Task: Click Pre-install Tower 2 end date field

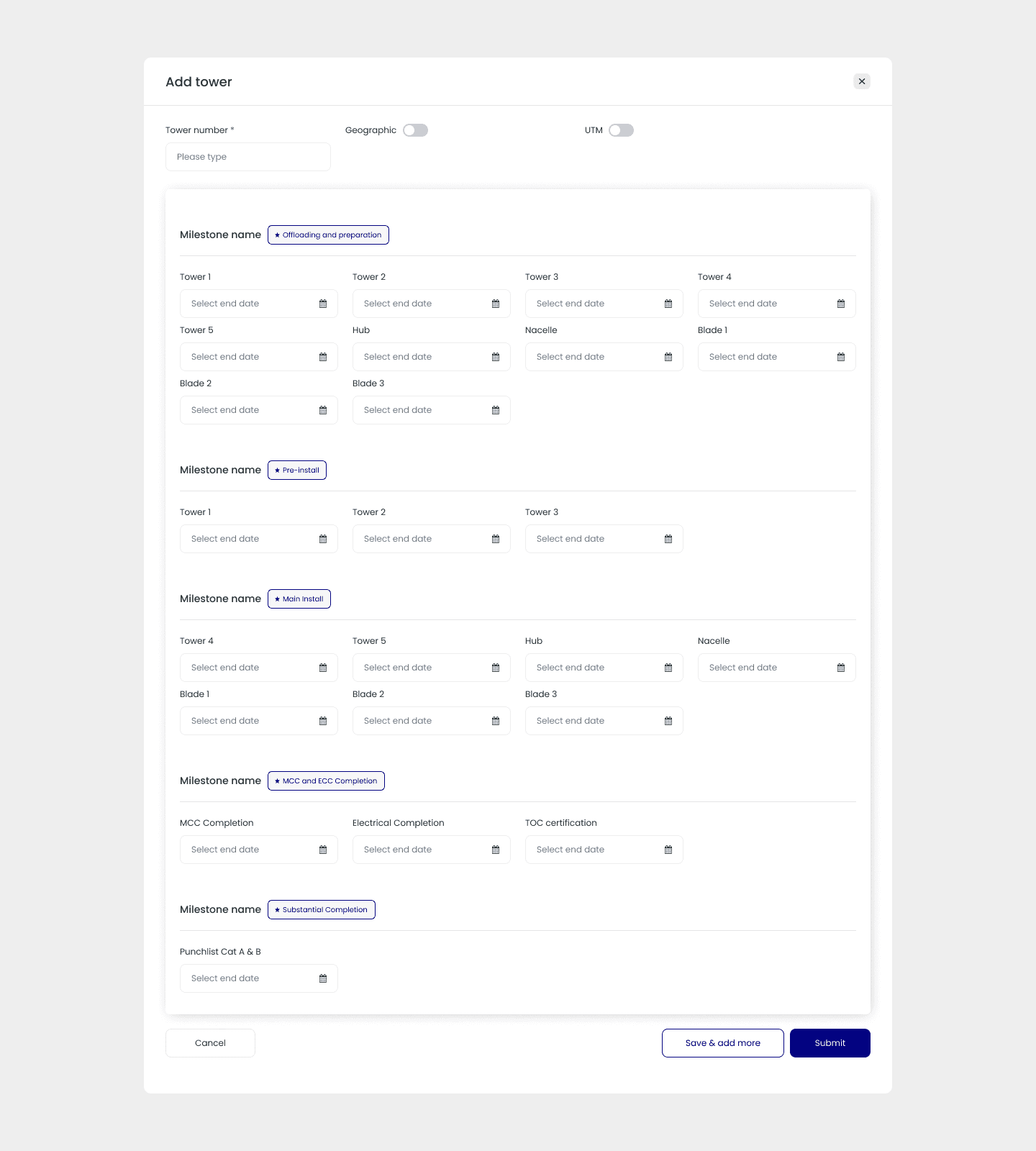Action: (432, 539)
